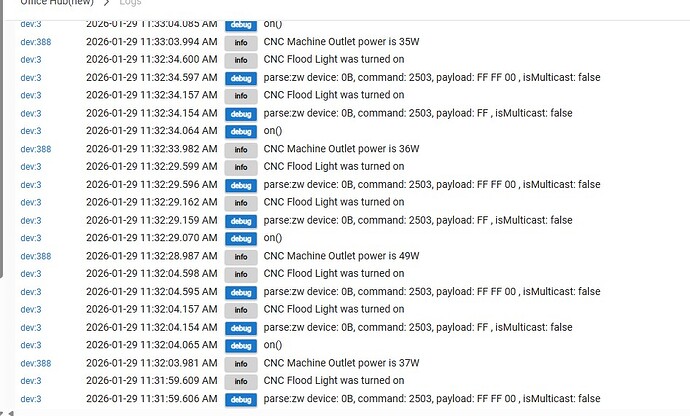Click debug badge for on() at 11:32:04.065

tap(241, 346)
